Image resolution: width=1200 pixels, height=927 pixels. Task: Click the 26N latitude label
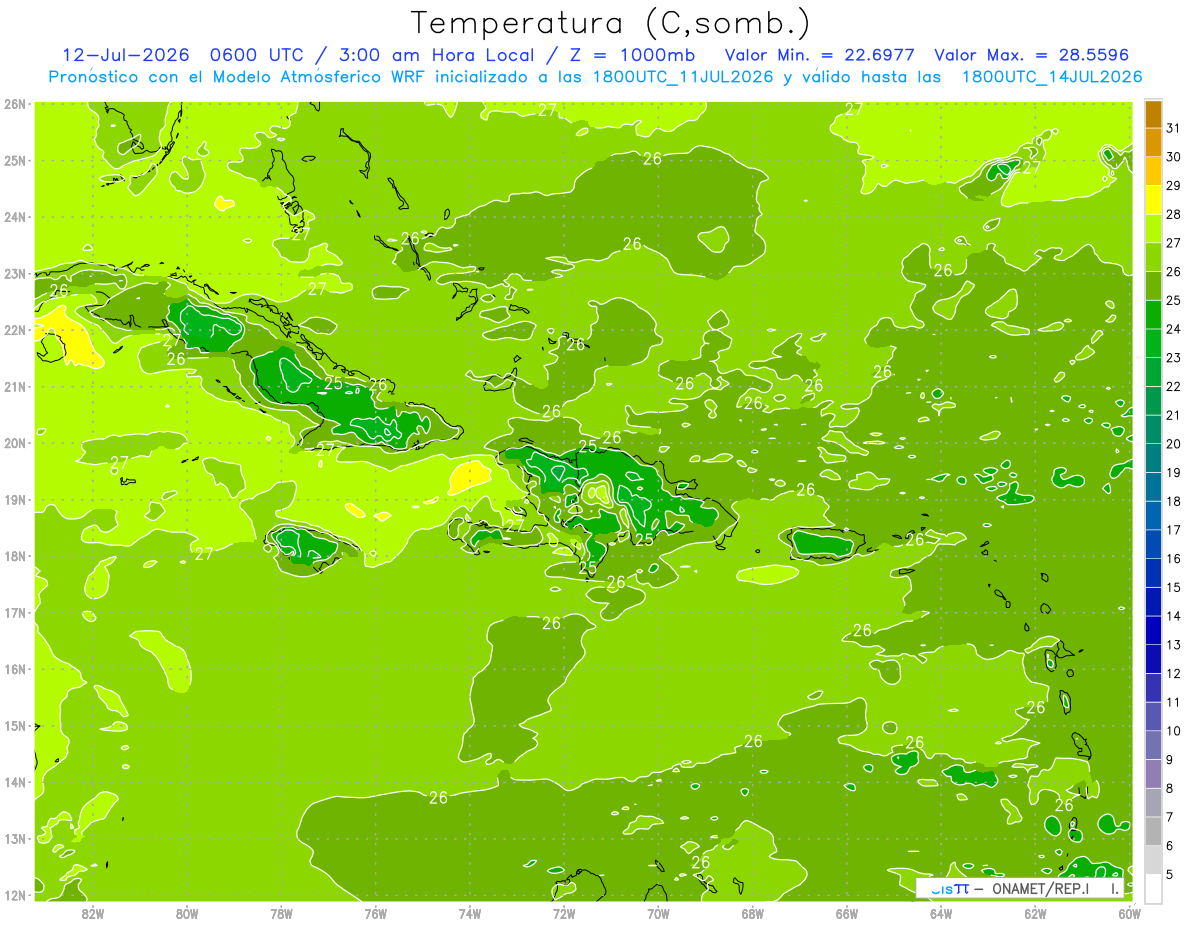[14, 104]
